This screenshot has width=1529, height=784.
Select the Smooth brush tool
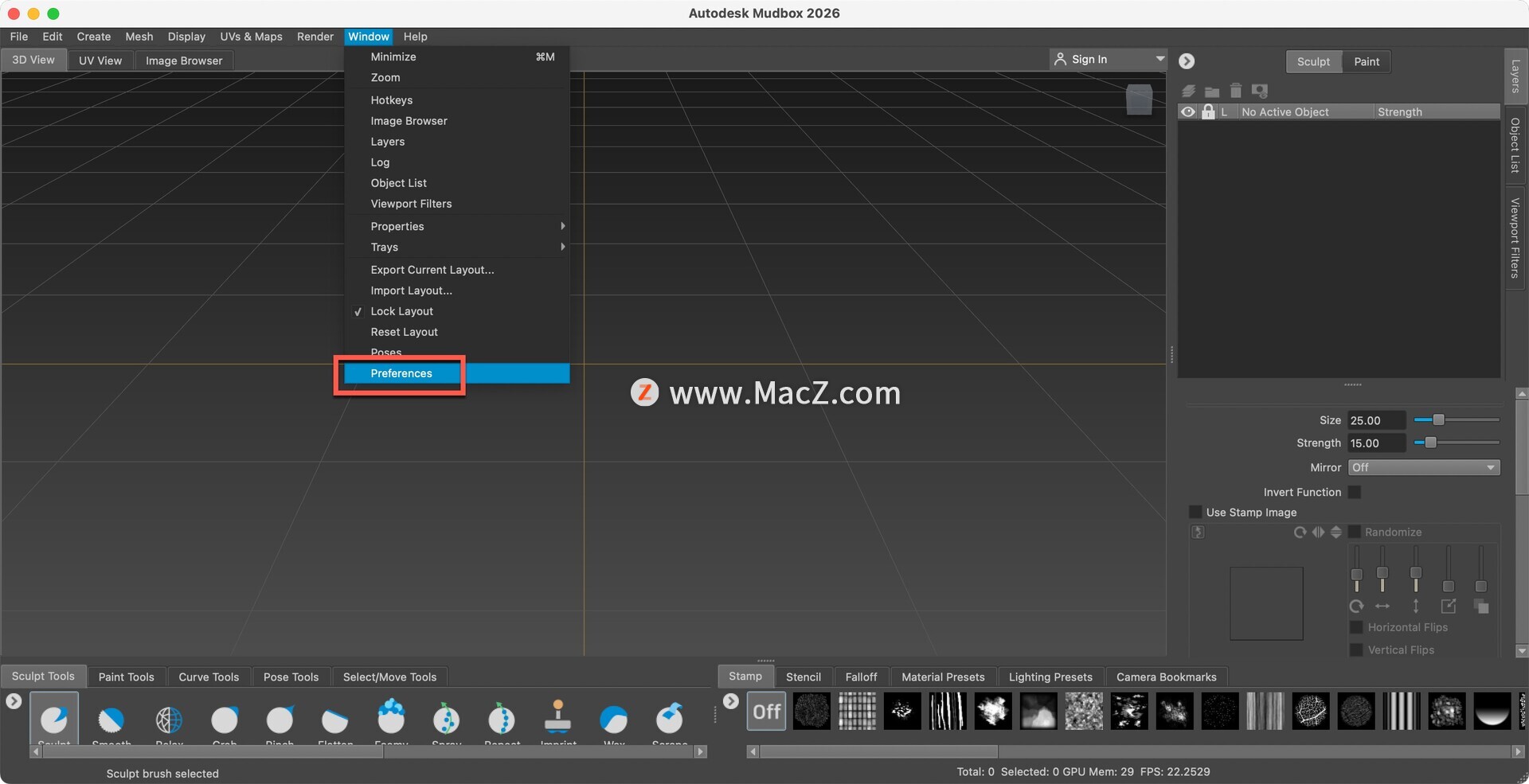coord(111,720)
